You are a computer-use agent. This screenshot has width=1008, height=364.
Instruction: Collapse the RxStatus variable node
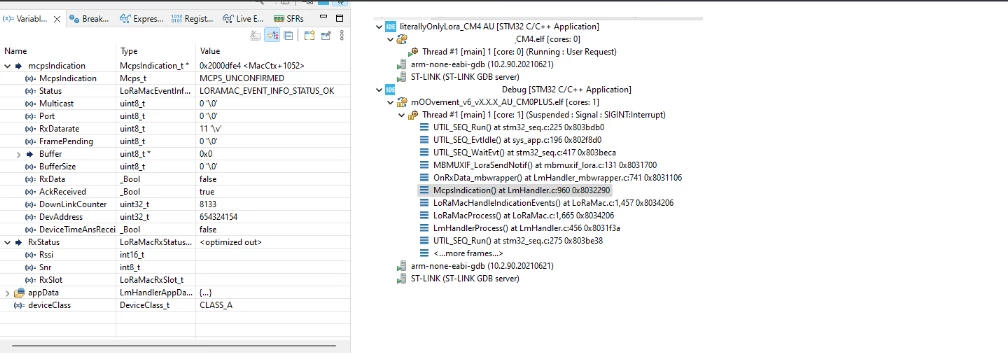tap(8, 242)
